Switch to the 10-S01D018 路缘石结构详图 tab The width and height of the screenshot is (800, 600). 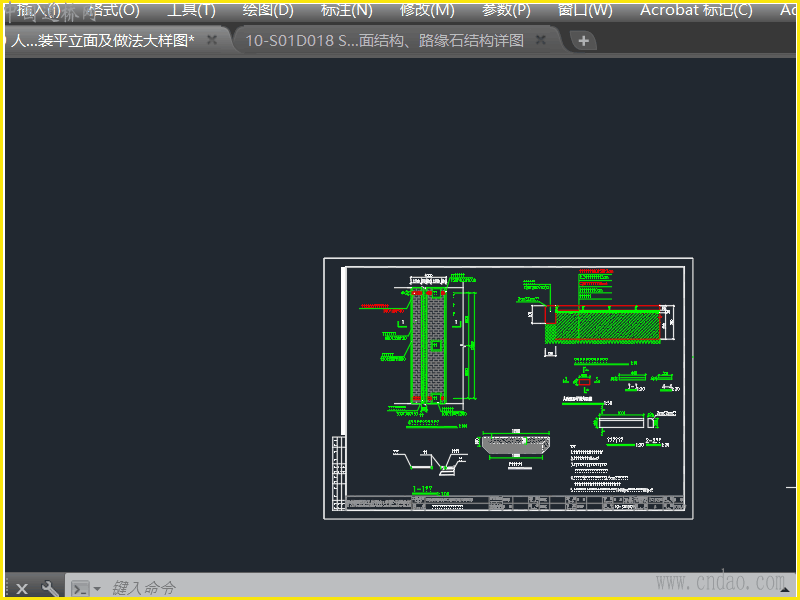(385, 41)
